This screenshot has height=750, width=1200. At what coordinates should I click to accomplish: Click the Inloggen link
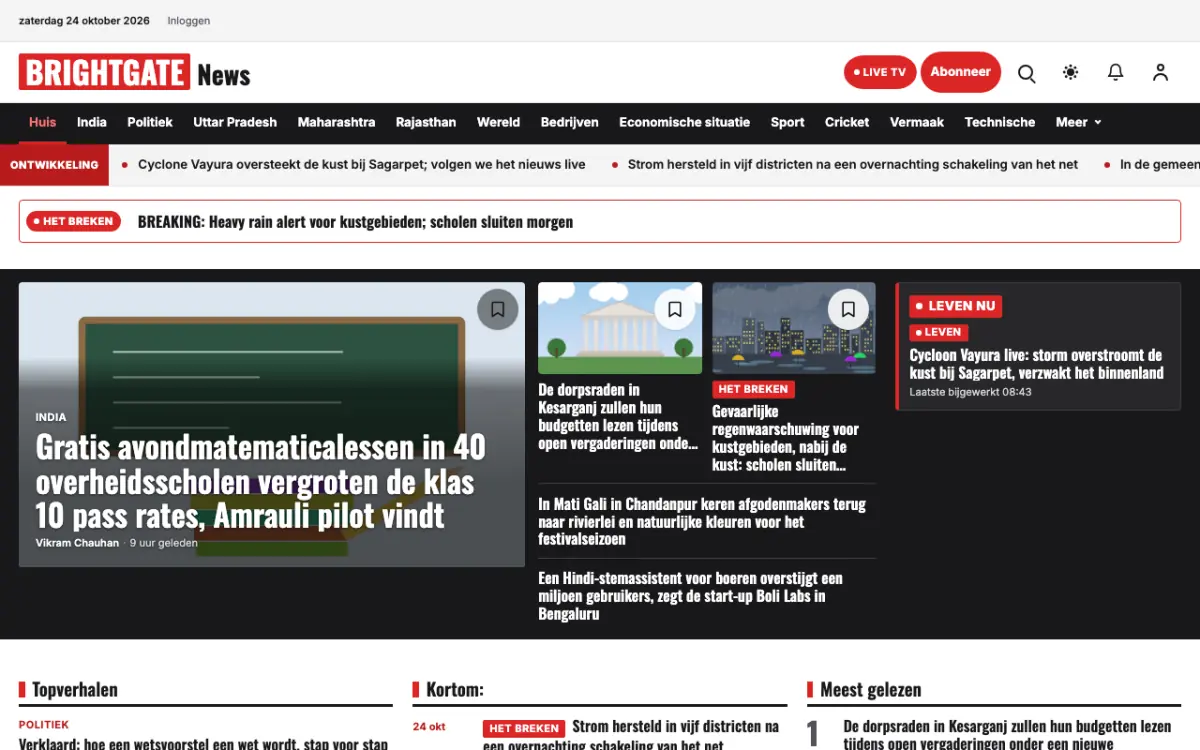[189, 21]
